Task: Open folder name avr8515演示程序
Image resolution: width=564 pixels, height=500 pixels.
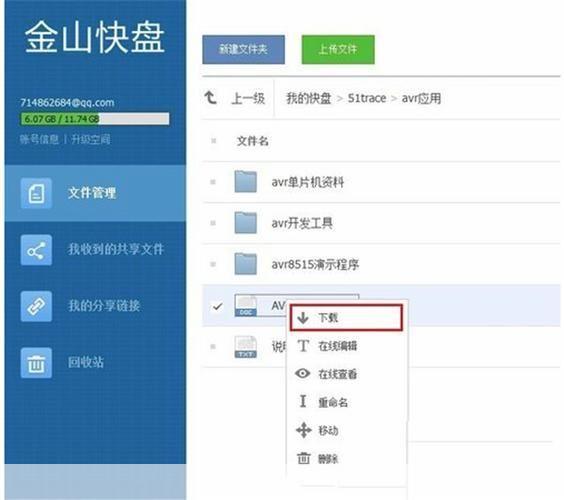Action: point(315,265)
